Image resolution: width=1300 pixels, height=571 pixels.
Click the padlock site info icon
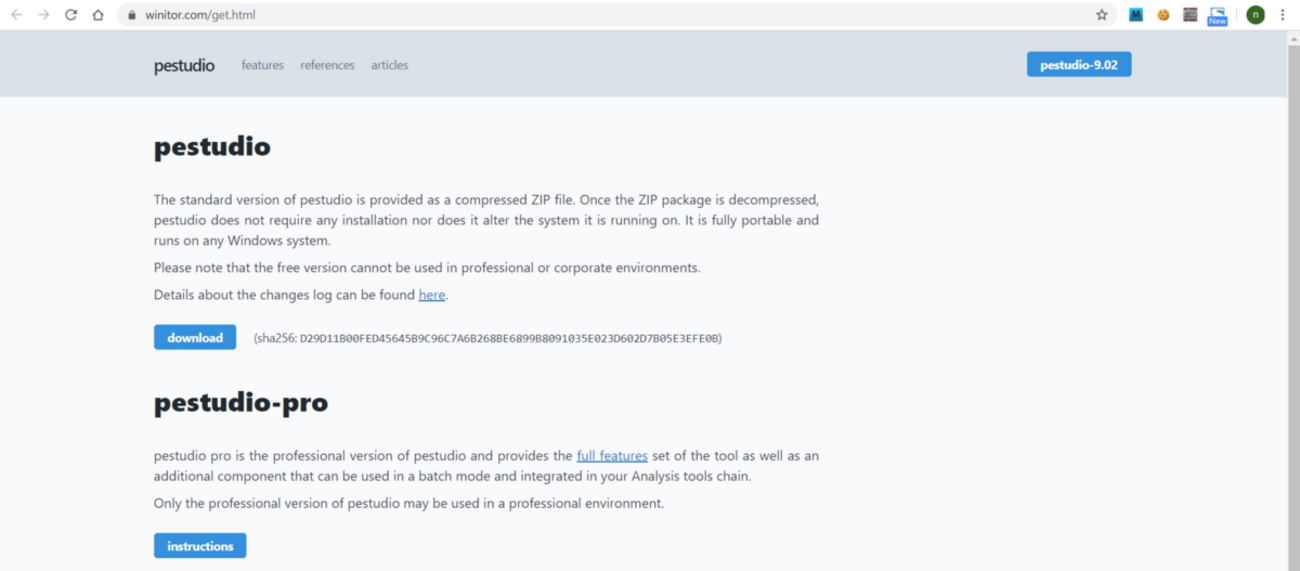pyautogui.click(x=131, y=15)
